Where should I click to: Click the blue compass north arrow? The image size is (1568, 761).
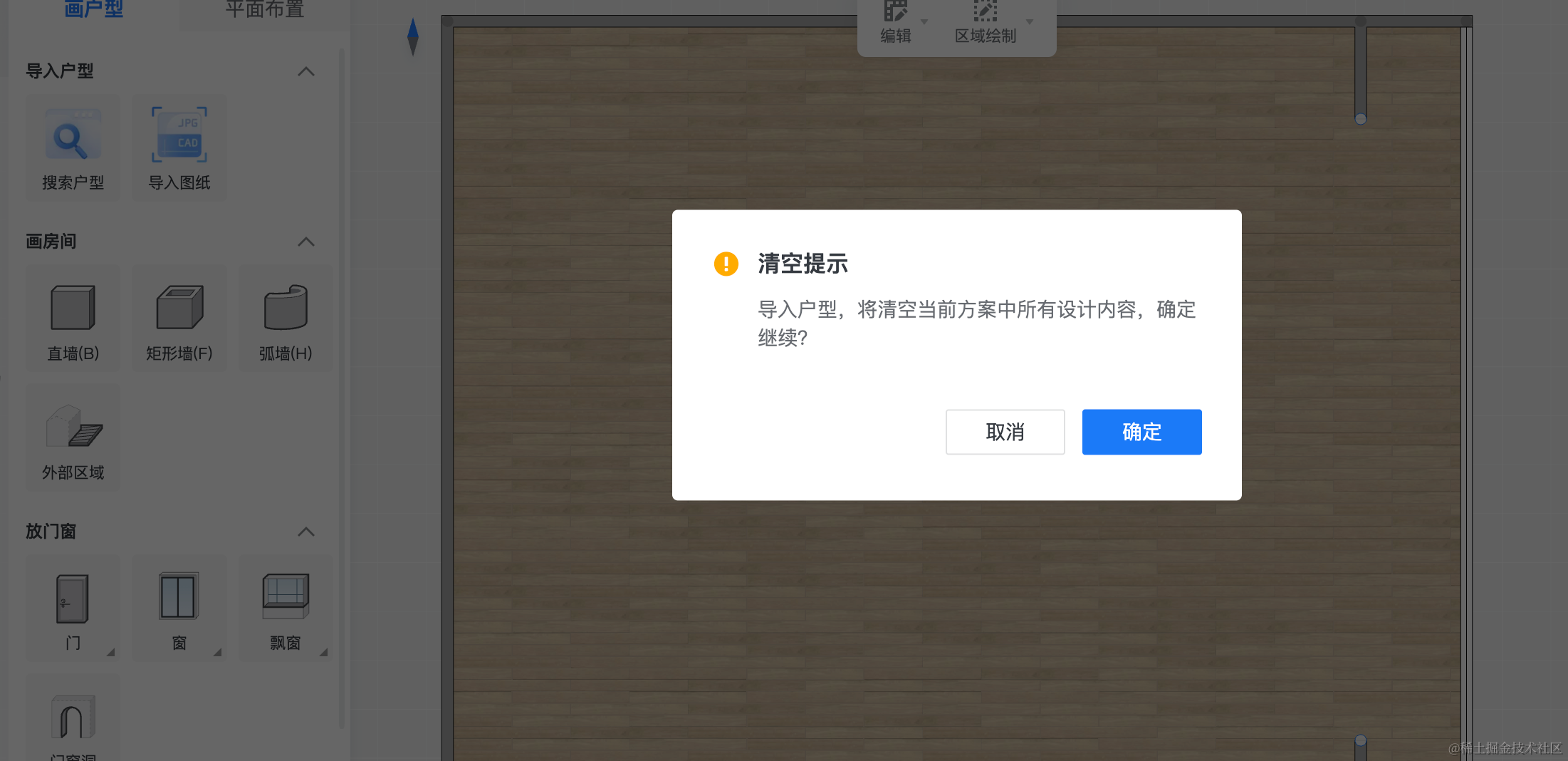413,37
